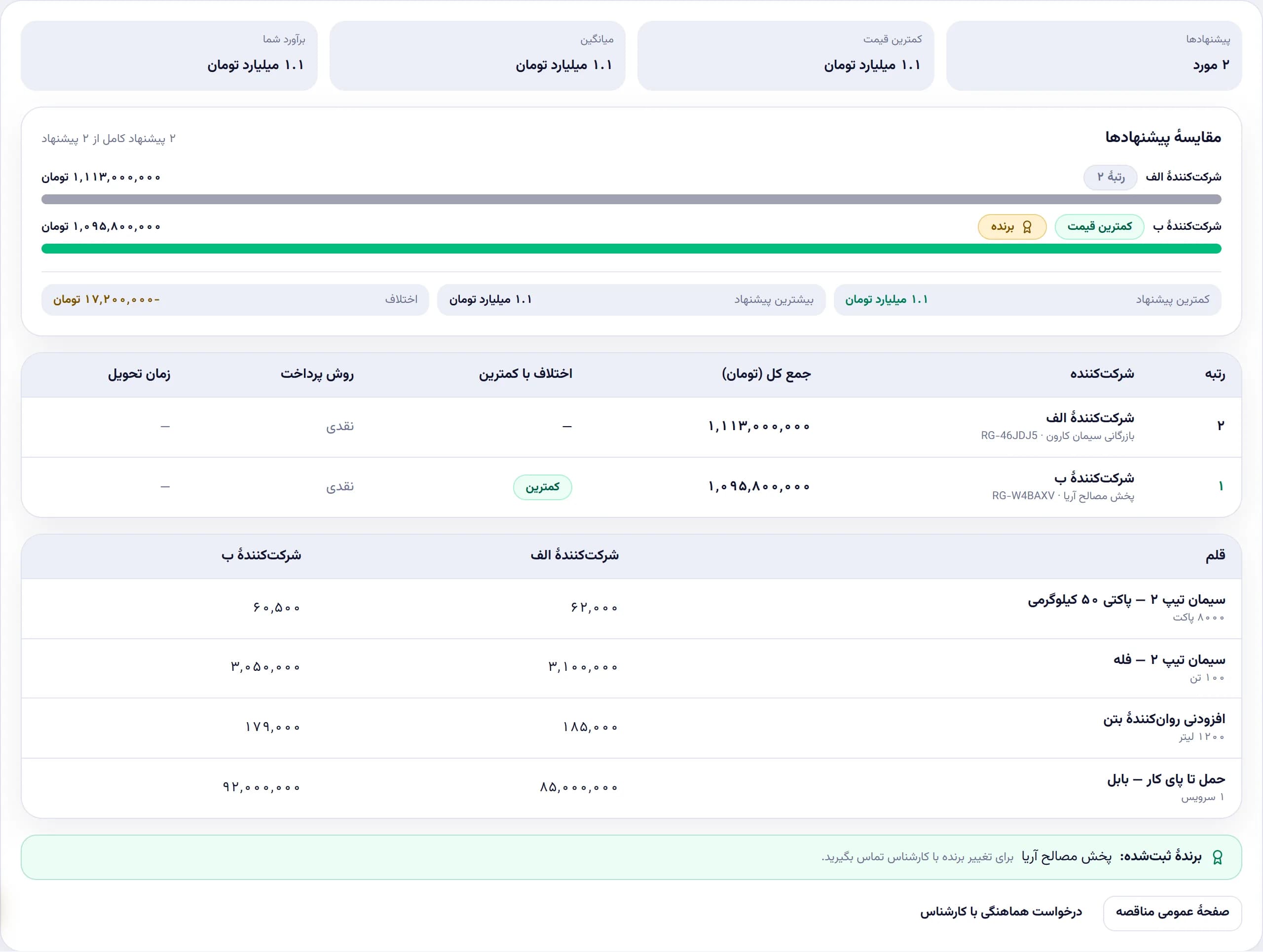Click the افزودنی روان‌کنندهٔ بتن item

point(1164,719)
